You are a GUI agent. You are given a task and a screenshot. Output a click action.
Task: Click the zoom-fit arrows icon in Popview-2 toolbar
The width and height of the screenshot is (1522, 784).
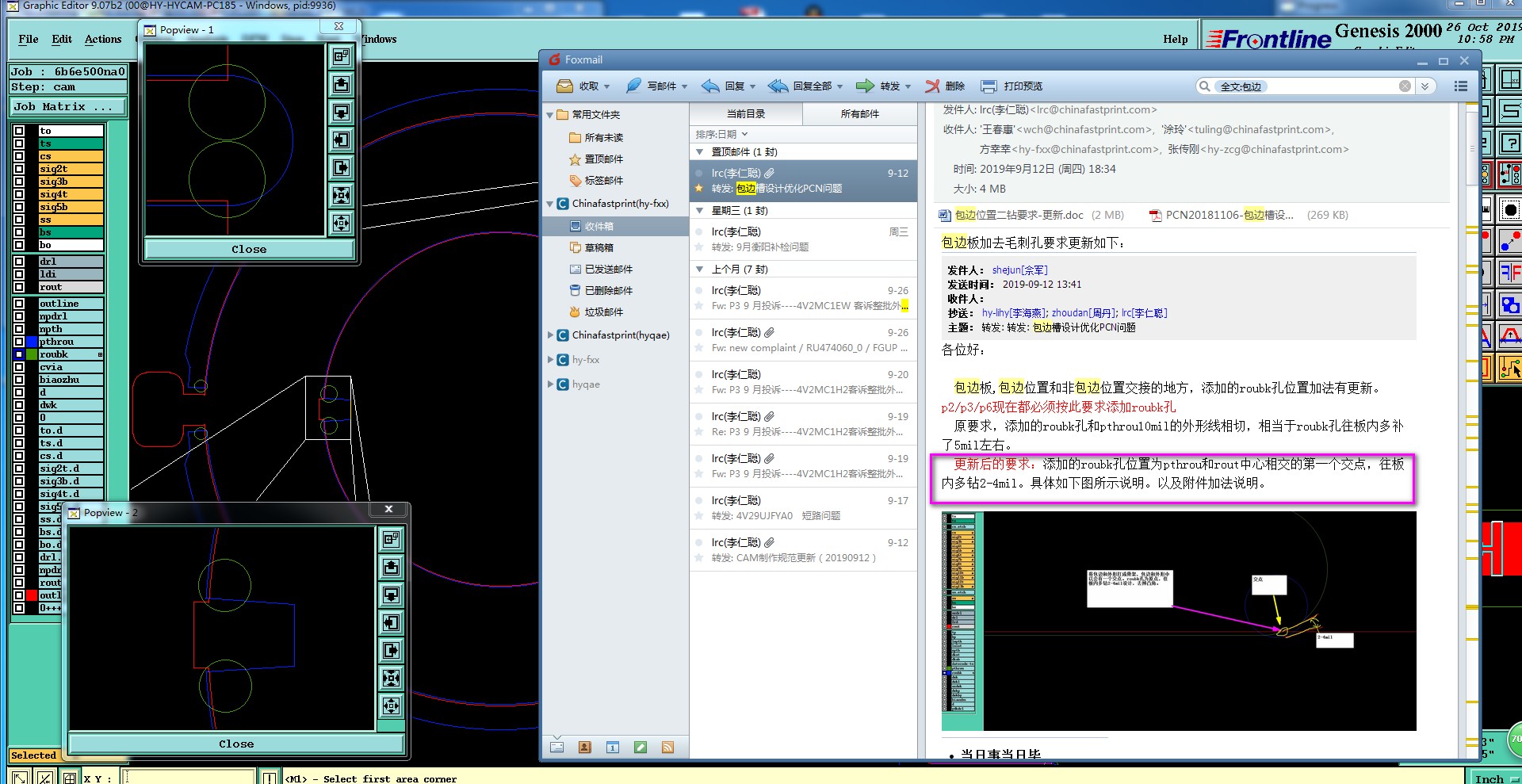[391, 679]
